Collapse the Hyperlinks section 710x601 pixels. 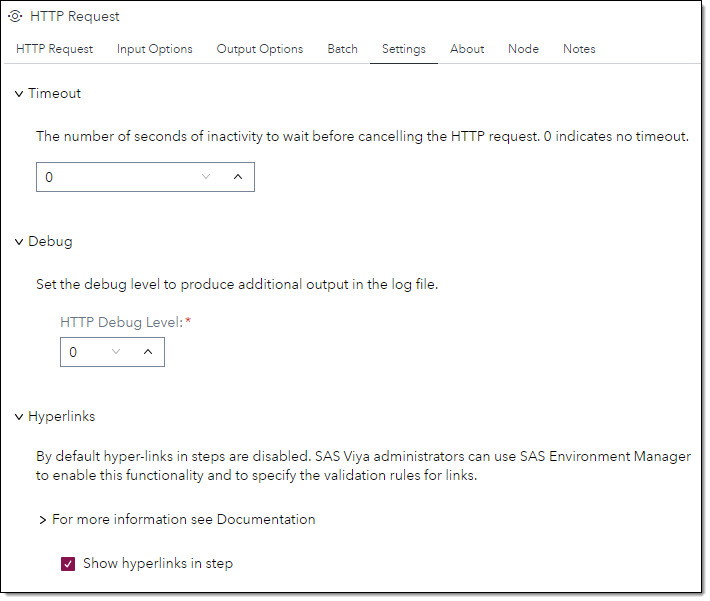point(19,417)
